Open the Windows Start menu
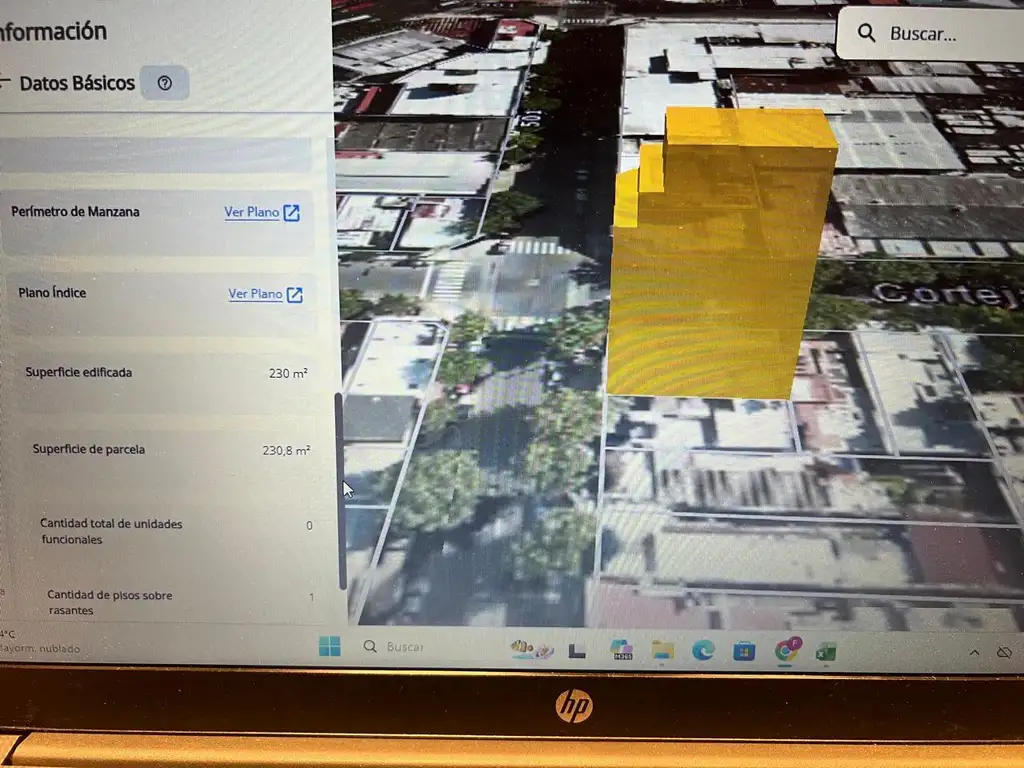The height and width of the screenshot is (768, 1024). pyautogui.click(x=330, y=647)
